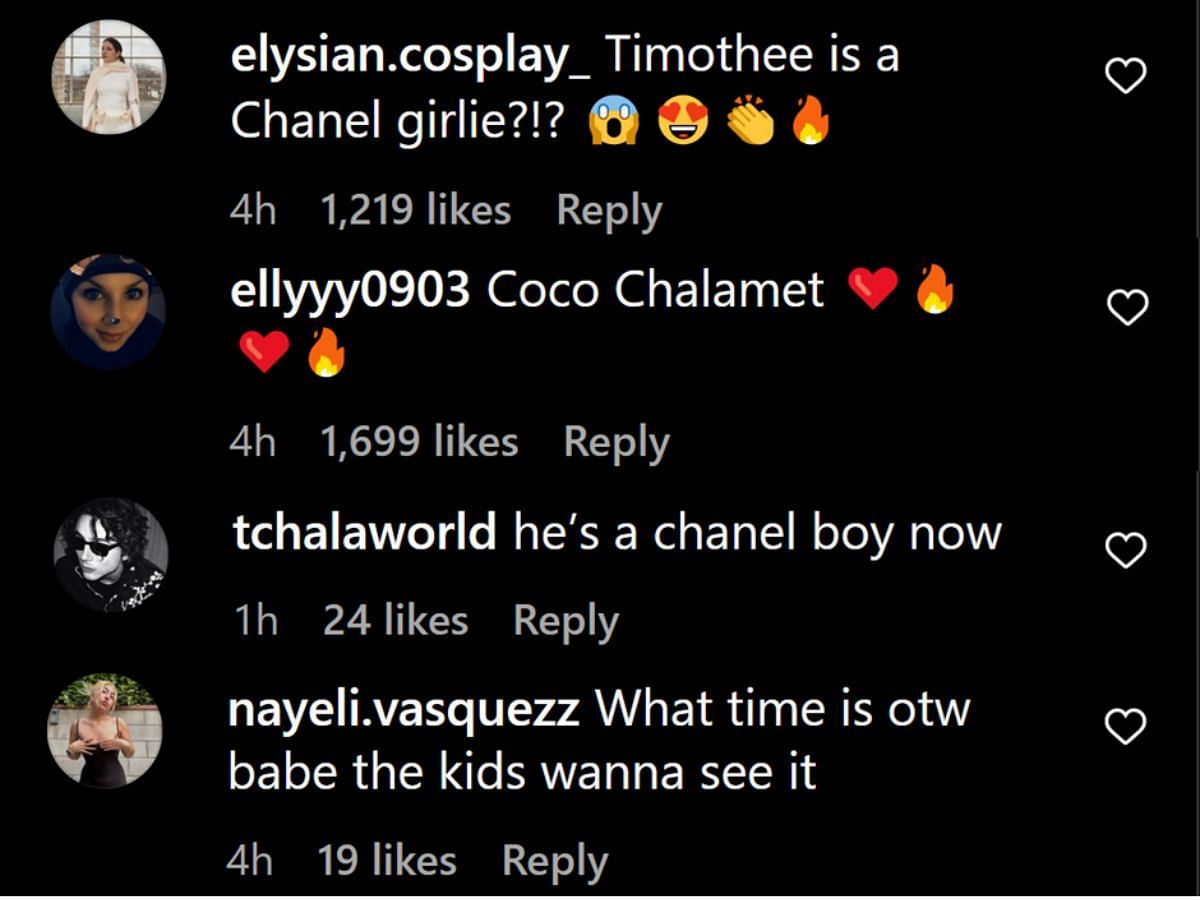View tchalaworld's profile photo

[110, 555]
